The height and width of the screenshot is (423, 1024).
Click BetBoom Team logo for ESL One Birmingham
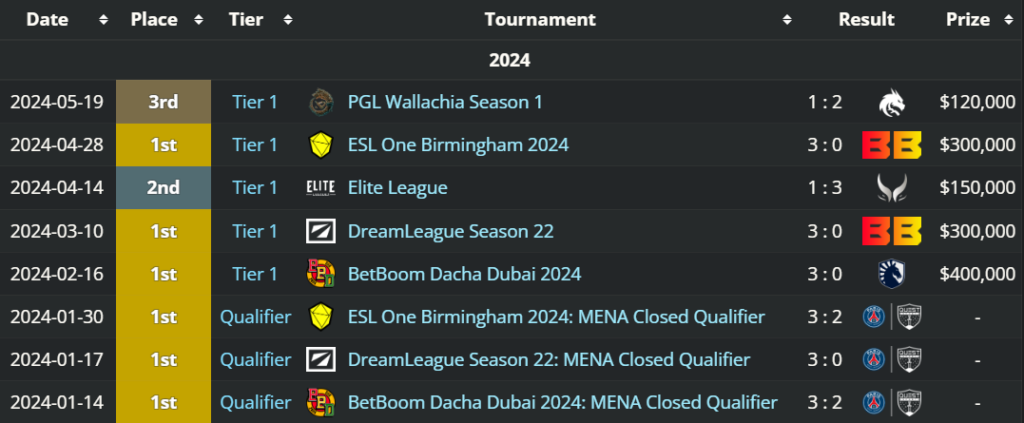pyautogui.click(x=891, y=145)
